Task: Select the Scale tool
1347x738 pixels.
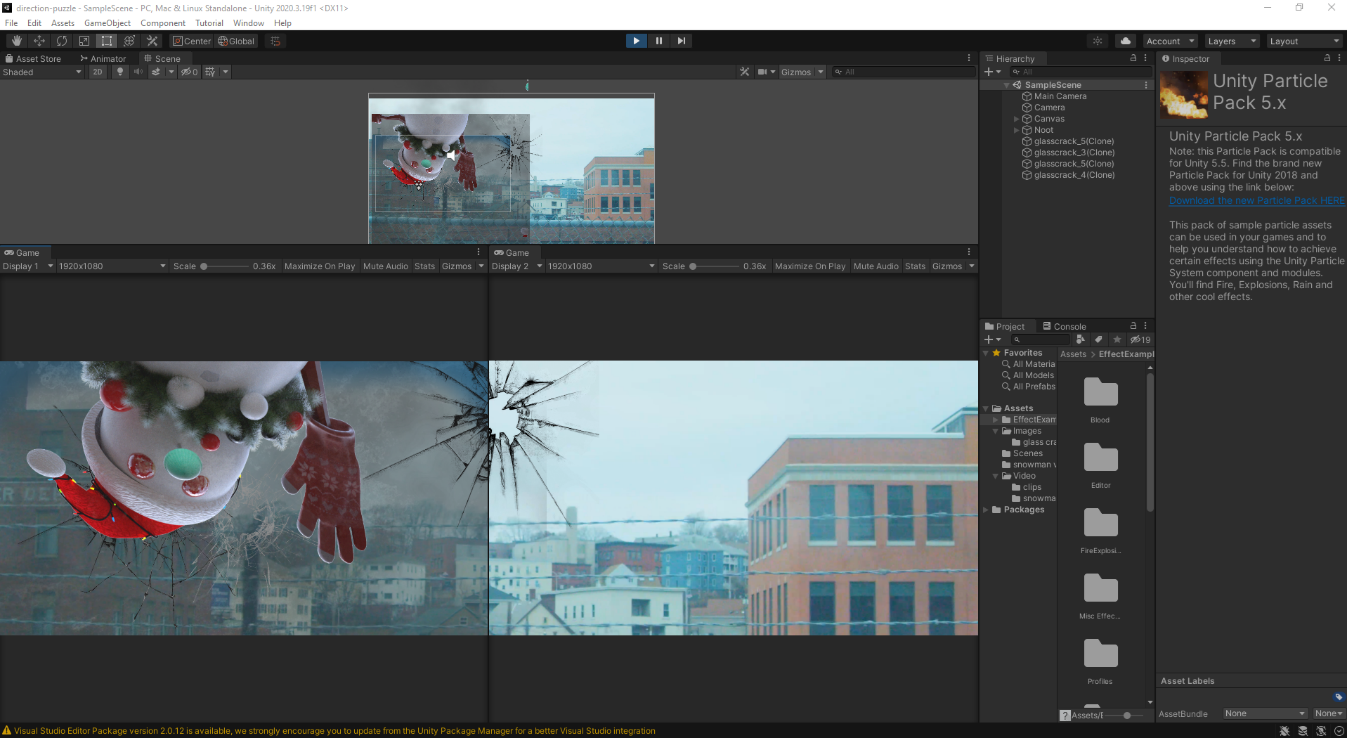Action: (84, 41)
